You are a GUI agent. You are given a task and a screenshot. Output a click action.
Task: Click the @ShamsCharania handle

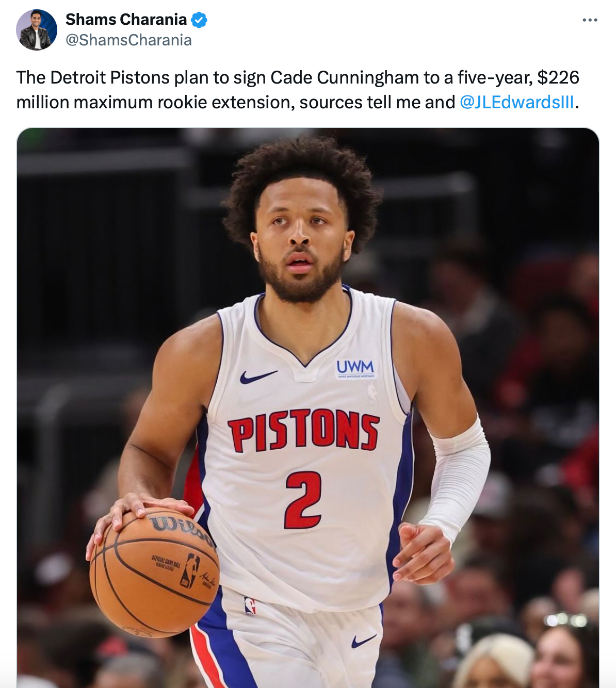click(x=128, y=40)
